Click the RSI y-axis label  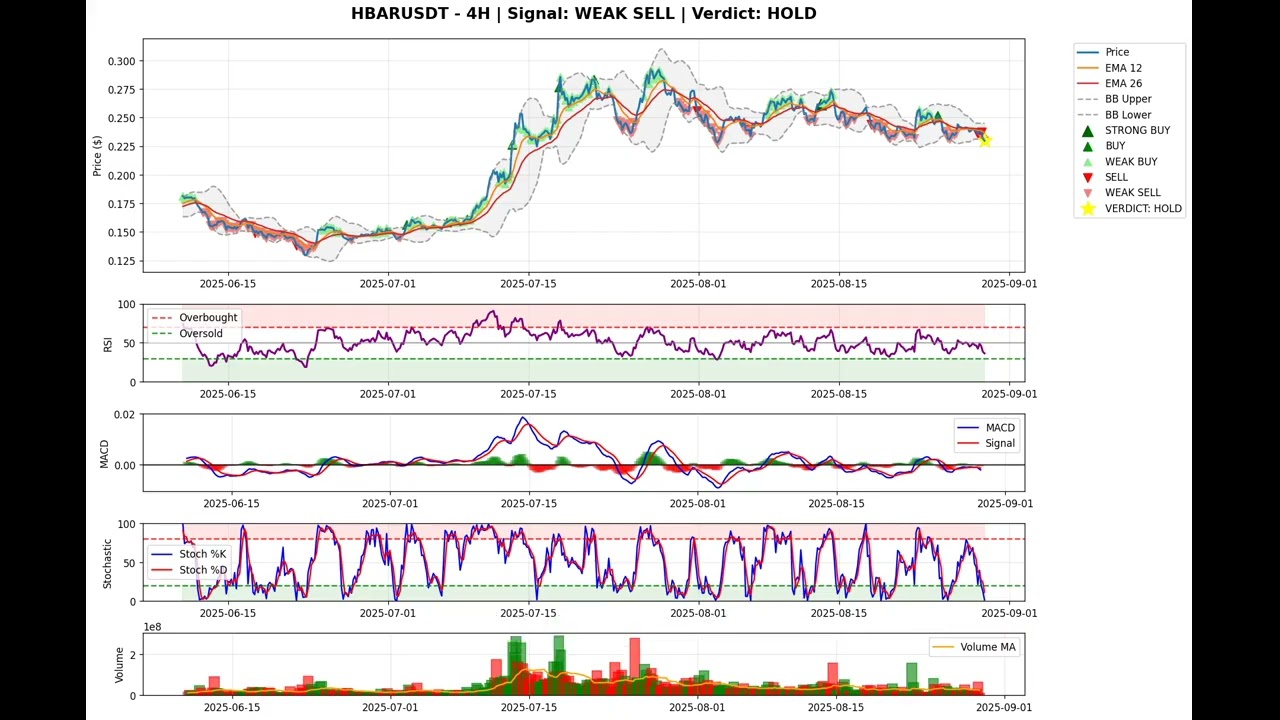click(108, 344)
